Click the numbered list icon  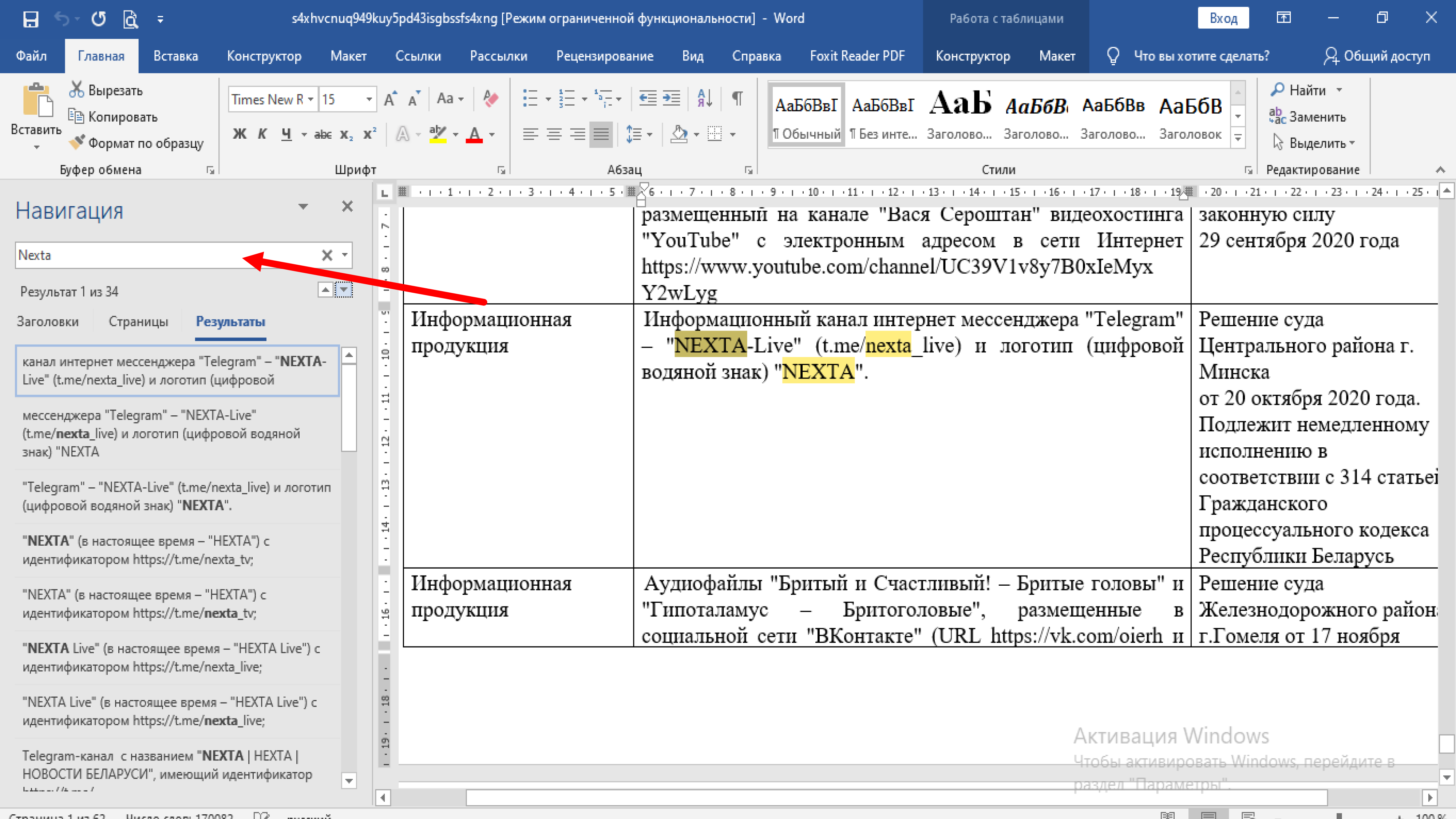point(566,99)
